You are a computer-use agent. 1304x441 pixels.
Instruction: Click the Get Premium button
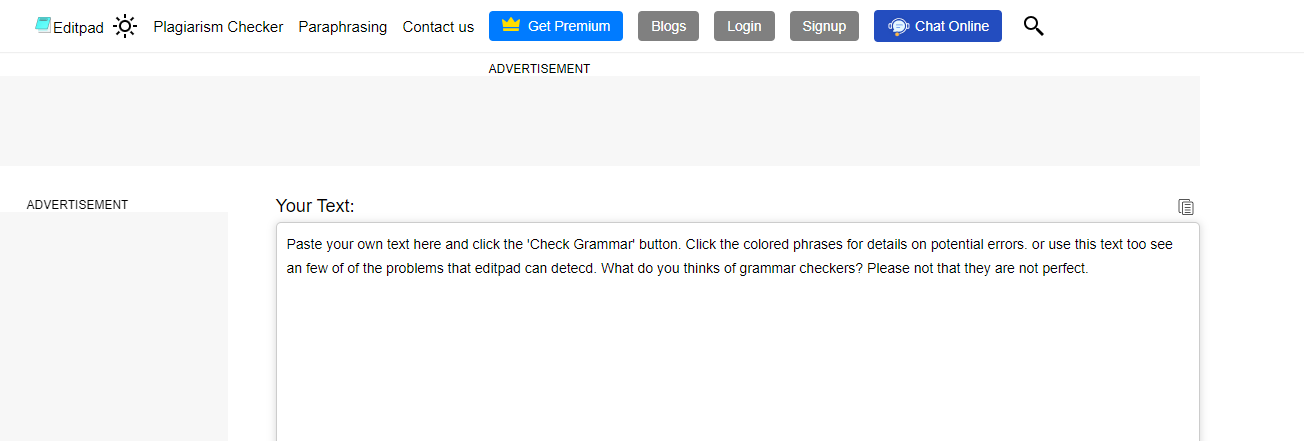coord(555,26)
